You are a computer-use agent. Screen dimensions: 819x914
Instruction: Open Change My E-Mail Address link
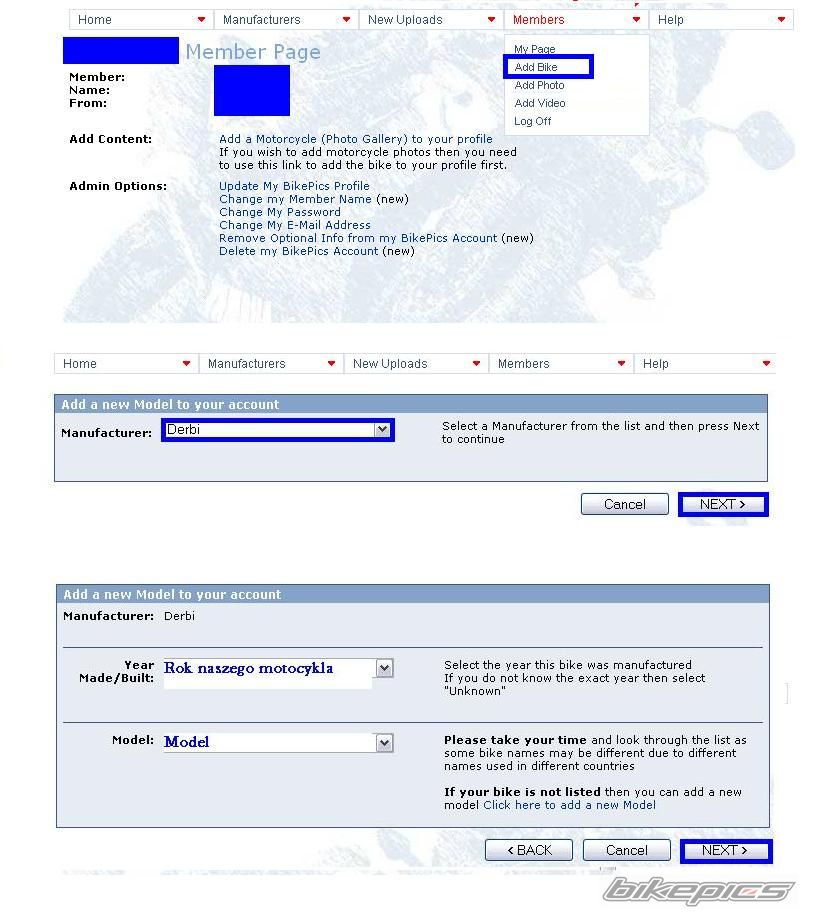[x=295, y=225]
